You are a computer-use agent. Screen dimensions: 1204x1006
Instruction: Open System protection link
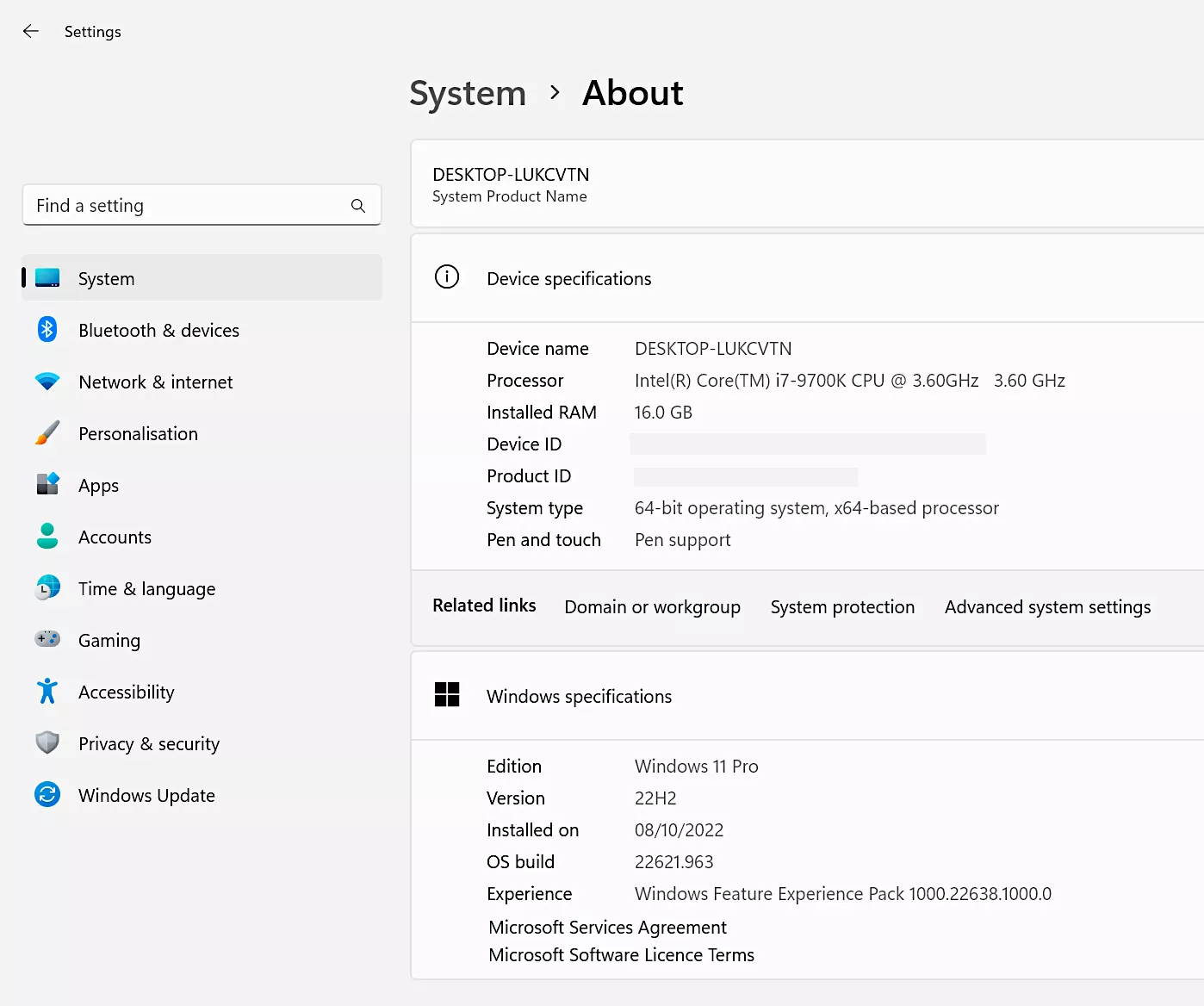(843, 607)
